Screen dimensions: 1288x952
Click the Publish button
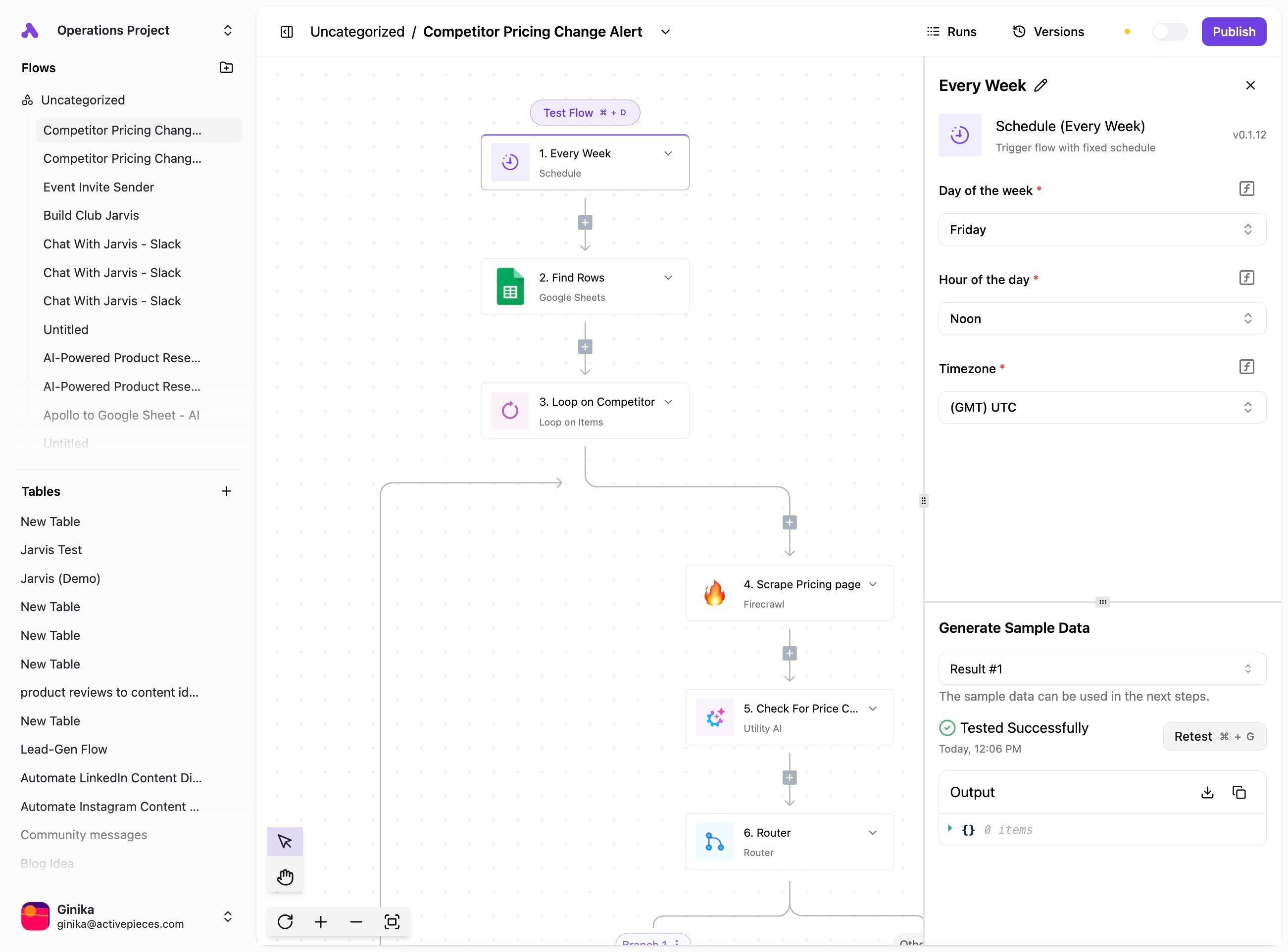point(1233,32)
